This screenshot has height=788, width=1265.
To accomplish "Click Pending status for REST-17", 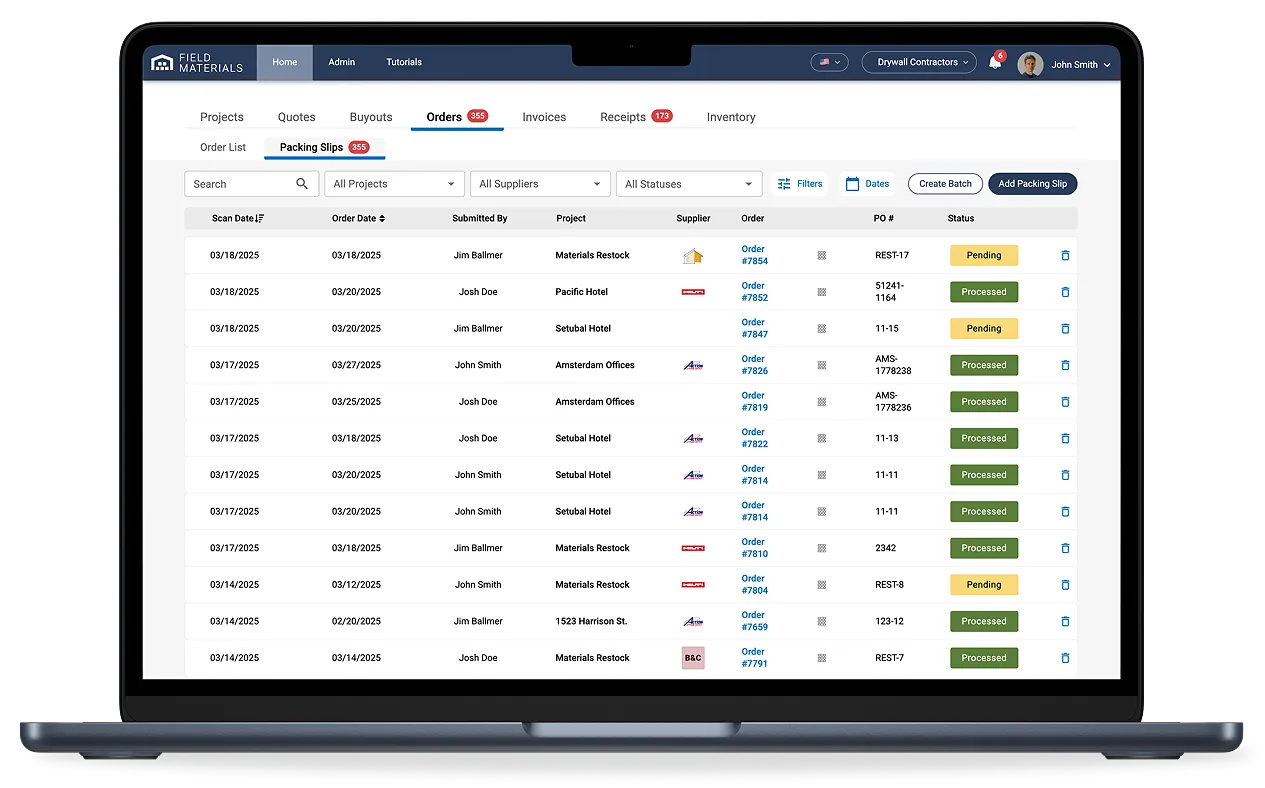I will pyautogui.click(x=984, y=256).
